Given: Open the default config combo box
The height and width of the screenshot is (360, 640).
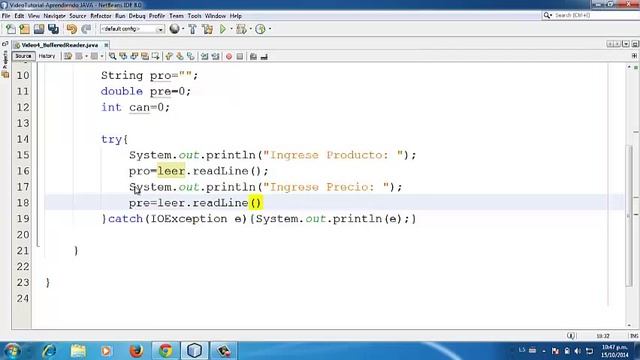Looking at the screenshot, I should coord(132,29).
